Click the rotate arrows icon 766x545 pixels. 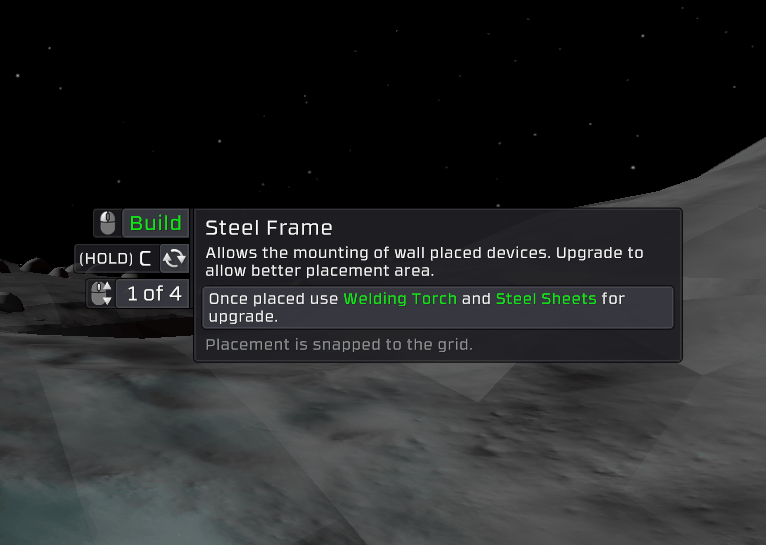point(174,258)
